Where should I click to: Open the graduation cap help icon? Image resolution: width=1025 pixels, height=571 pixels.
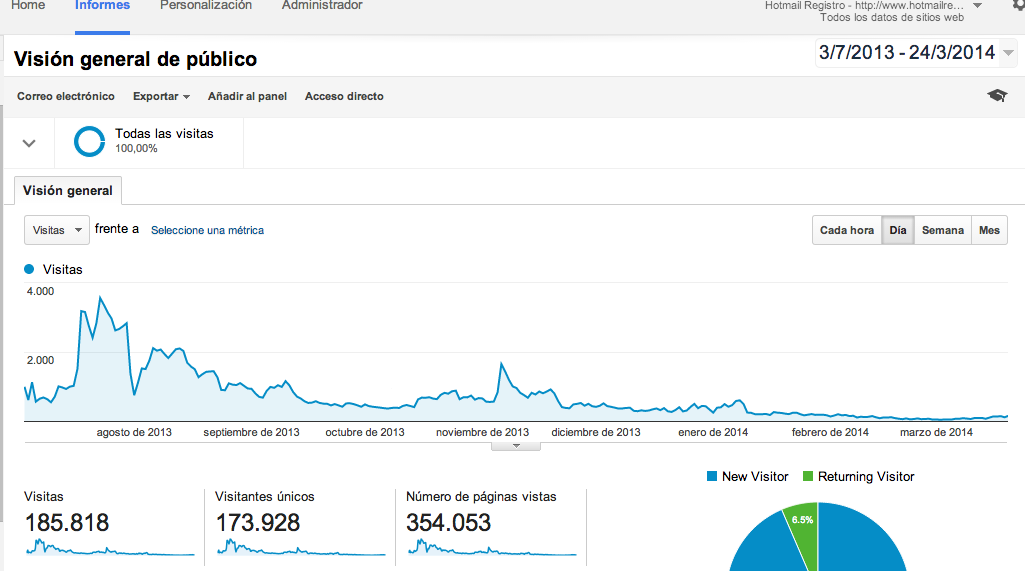(997, 96)
